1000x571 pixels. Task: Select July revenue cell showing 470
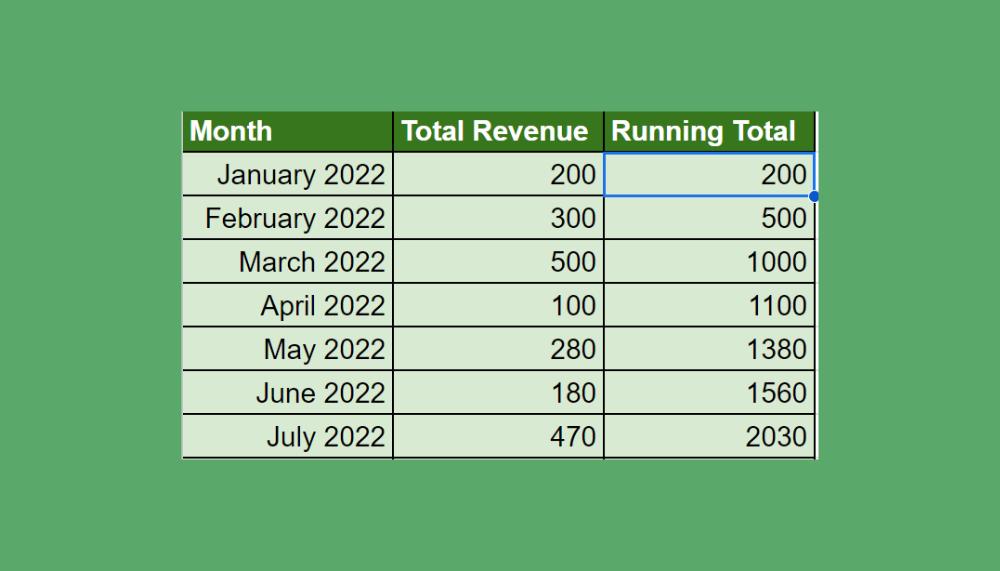coord(498,437)
